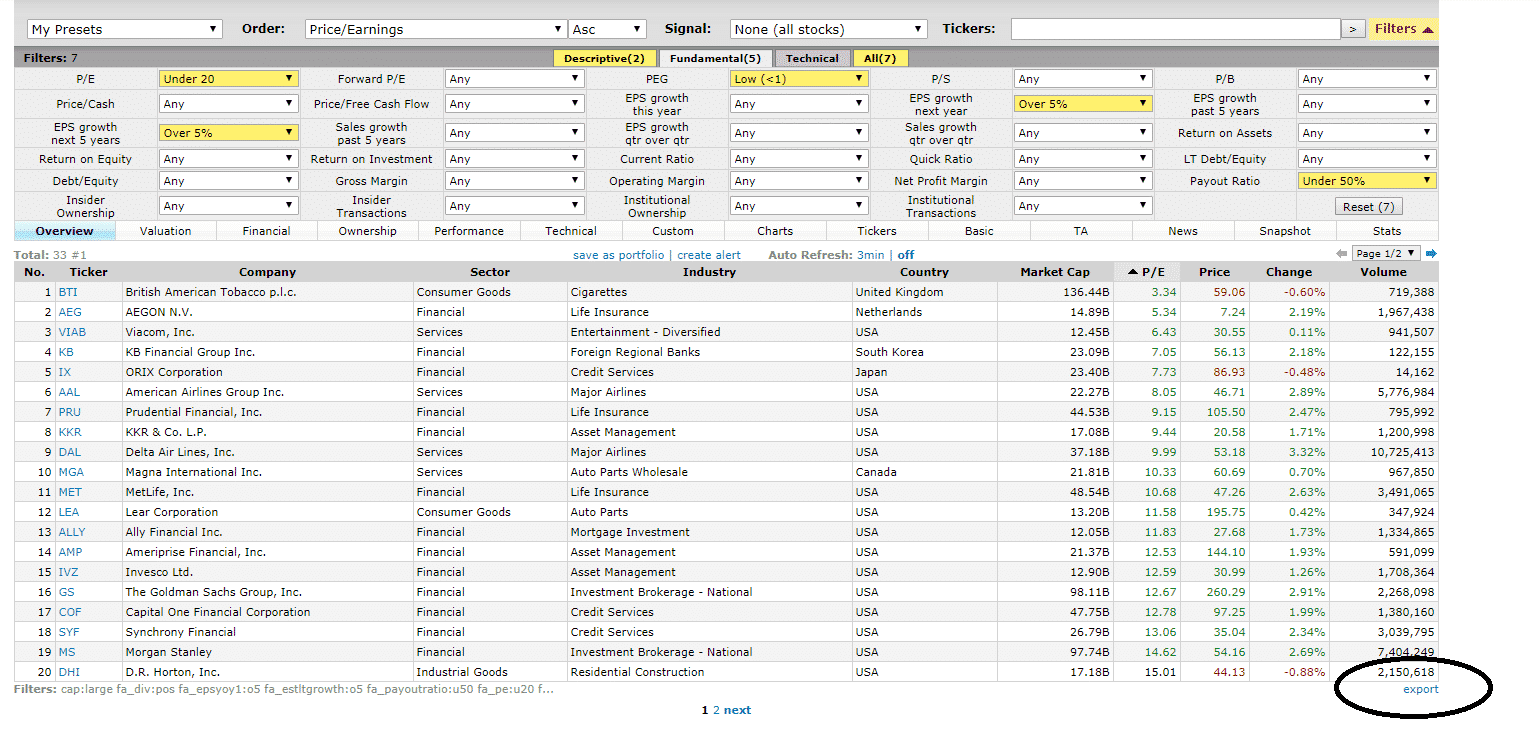Screen dimensions: 1539x732
Task: Click inside the Tickers input field
Action: 1174,29
